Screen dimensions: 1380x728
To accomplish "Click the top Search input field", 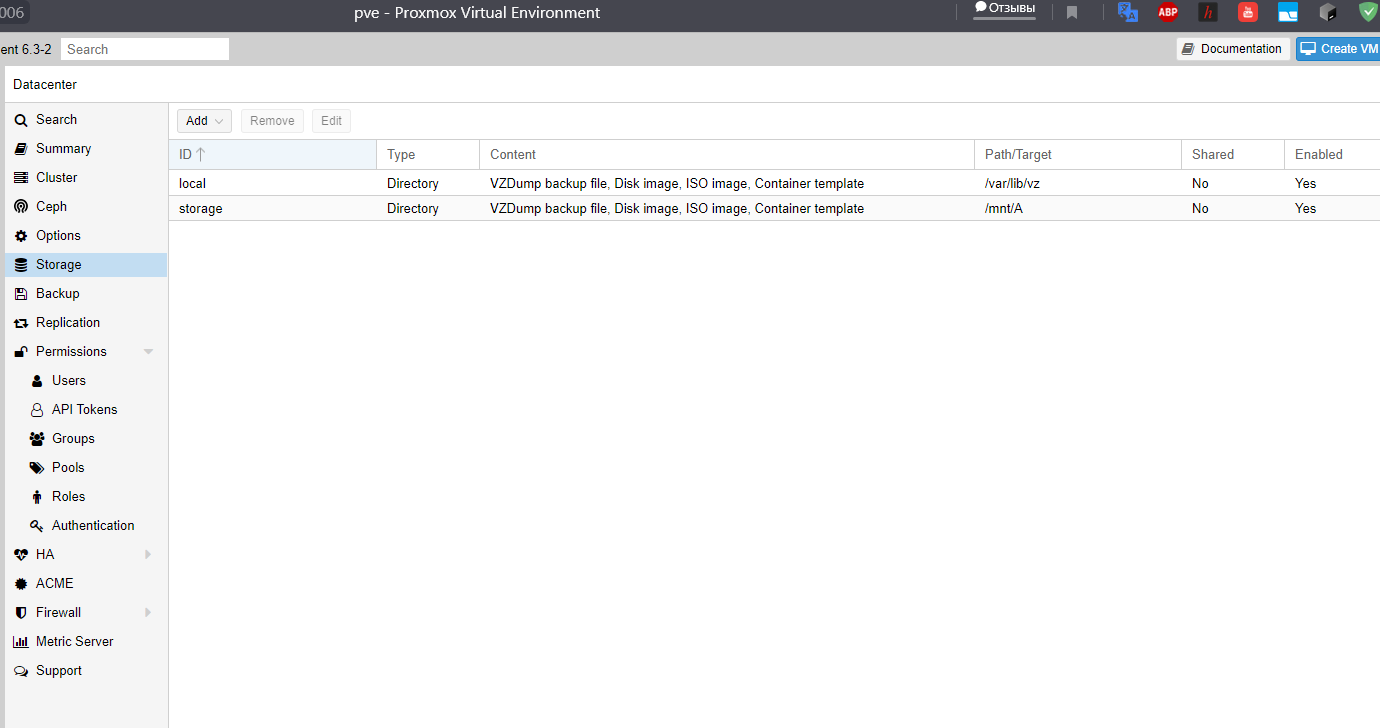I will coord(145,49).
